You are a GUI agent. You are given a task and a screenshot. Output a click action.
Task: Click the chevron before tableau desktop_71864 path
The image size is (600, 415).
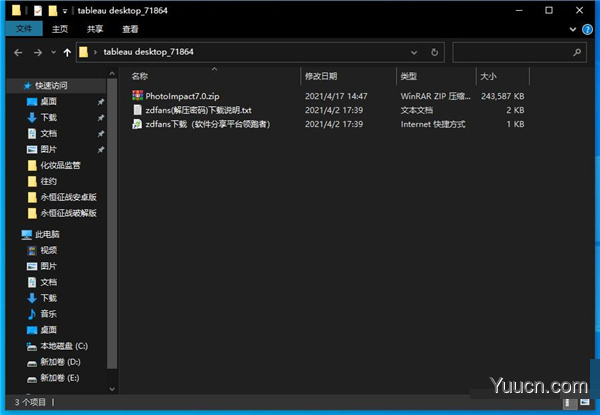click(95, 52)
